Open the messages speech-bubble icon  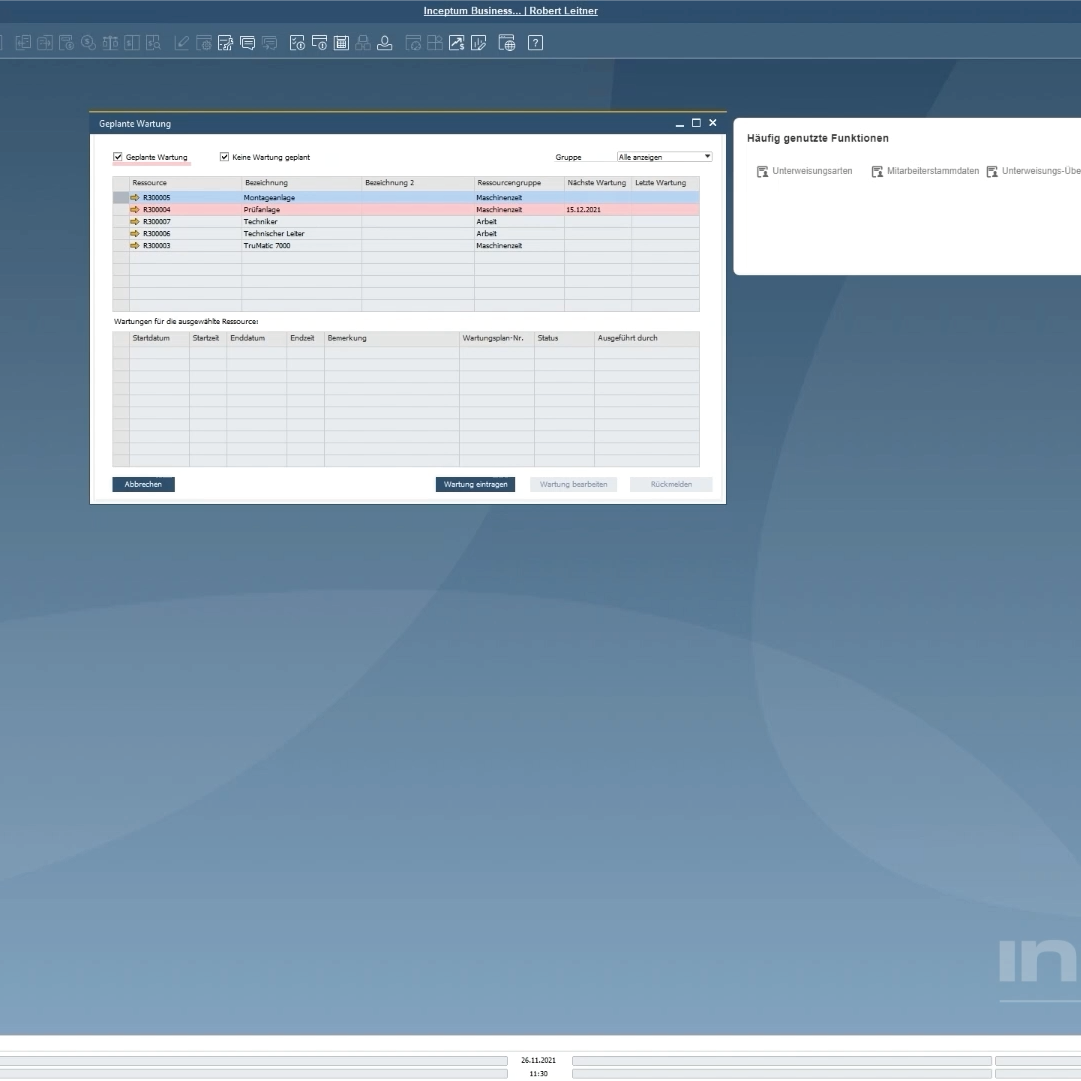click(247, 43)
